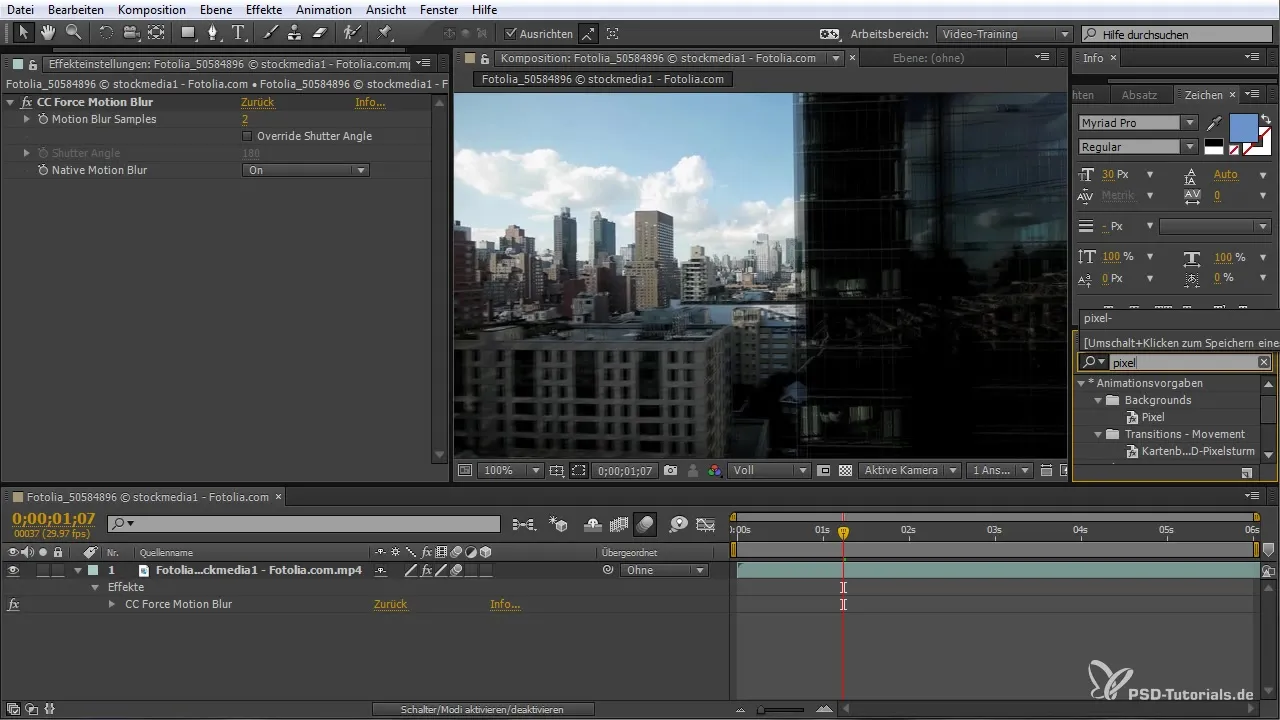Expand the Motion Blur Samples property
Screen dimensions: 1280x720
(27, 119)
